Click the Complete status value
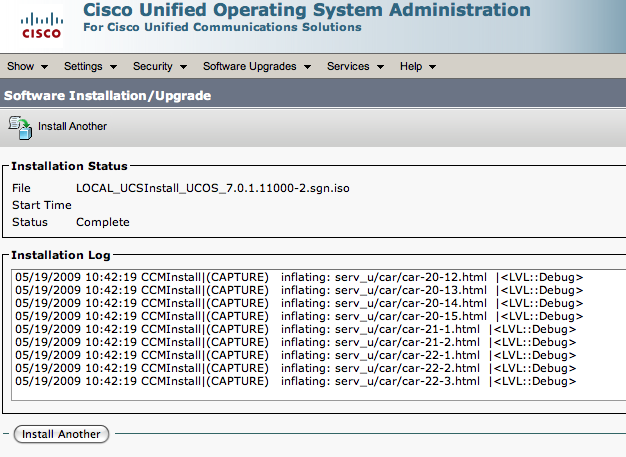Image resolution: width=626 pixels, height=457 pixels. point(103,222)
